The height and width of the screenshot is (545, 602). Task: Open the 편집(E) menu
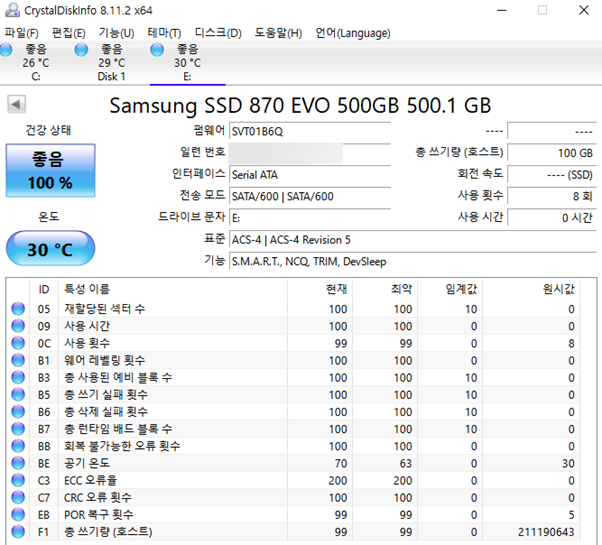(68, 33)
